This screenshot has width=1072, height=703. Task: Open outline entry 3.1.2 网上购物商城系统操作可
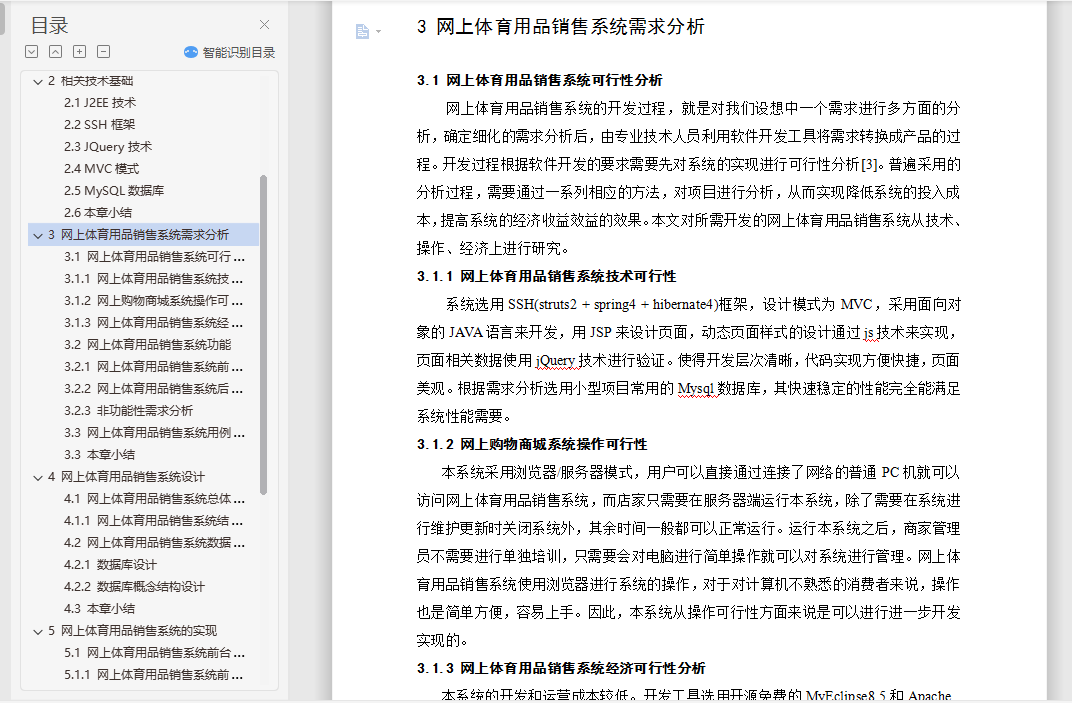coord(154,300)
